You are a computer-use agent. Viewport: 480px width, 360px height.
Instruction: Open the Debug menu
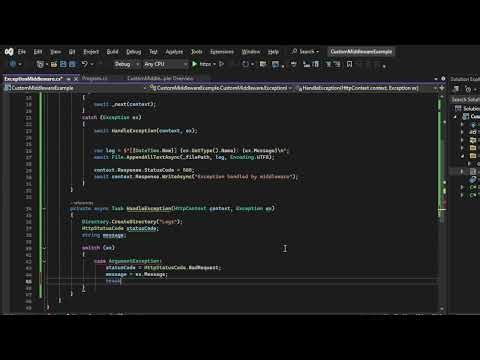pyautogui.click(x=133, y=52)
